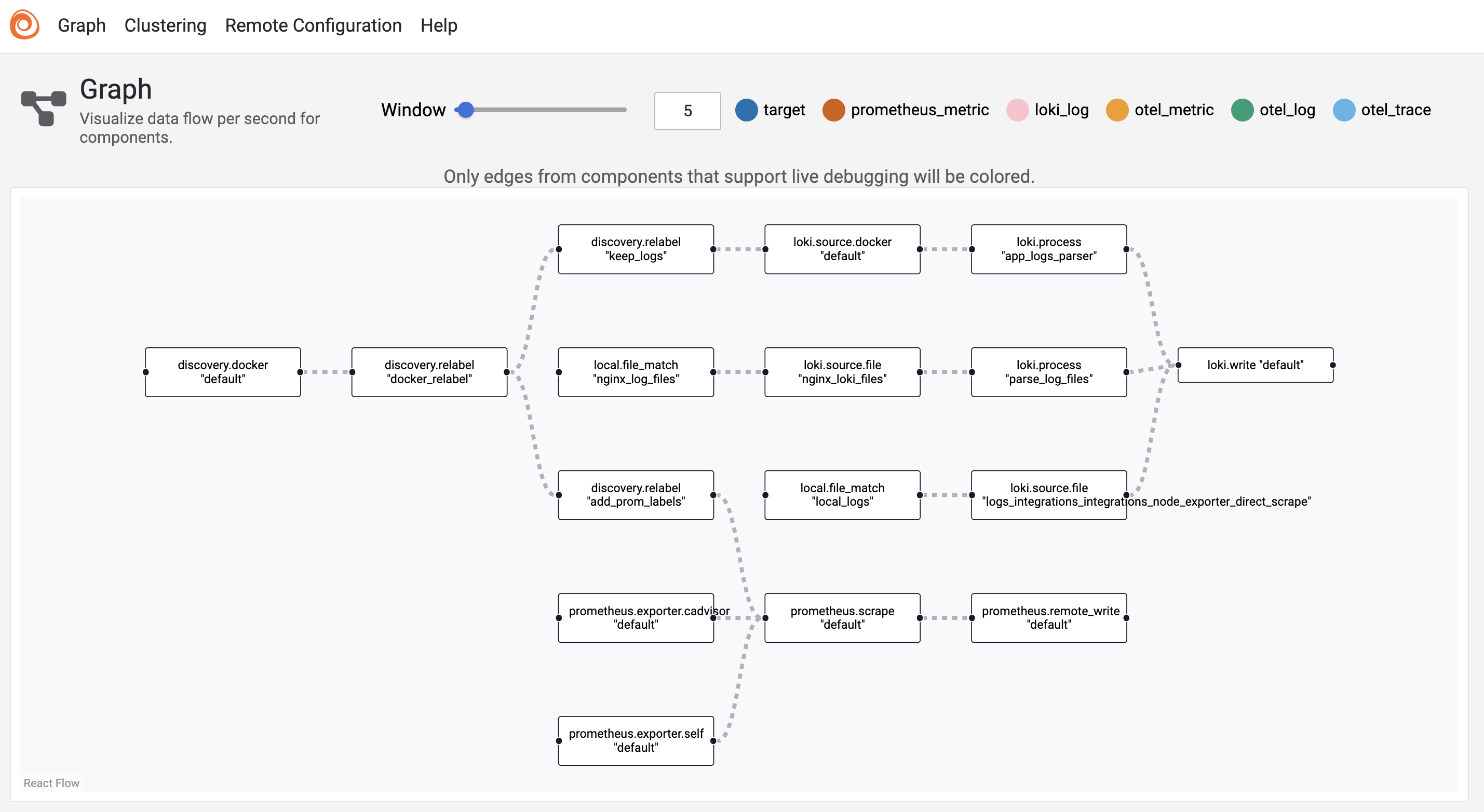Select the loki.write "default" node
Screen dimensions: 1484x812
(1254, 364)
